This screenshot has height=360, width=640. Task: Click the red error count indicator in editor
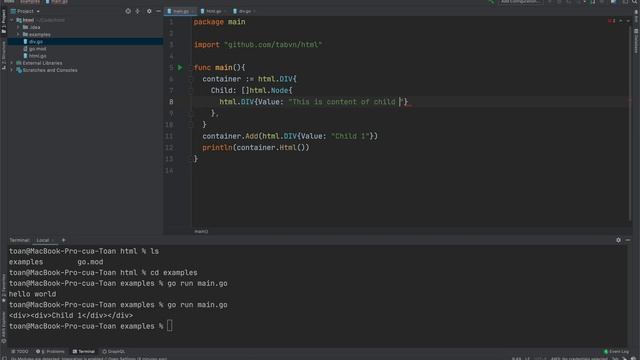tap(611, 21)
